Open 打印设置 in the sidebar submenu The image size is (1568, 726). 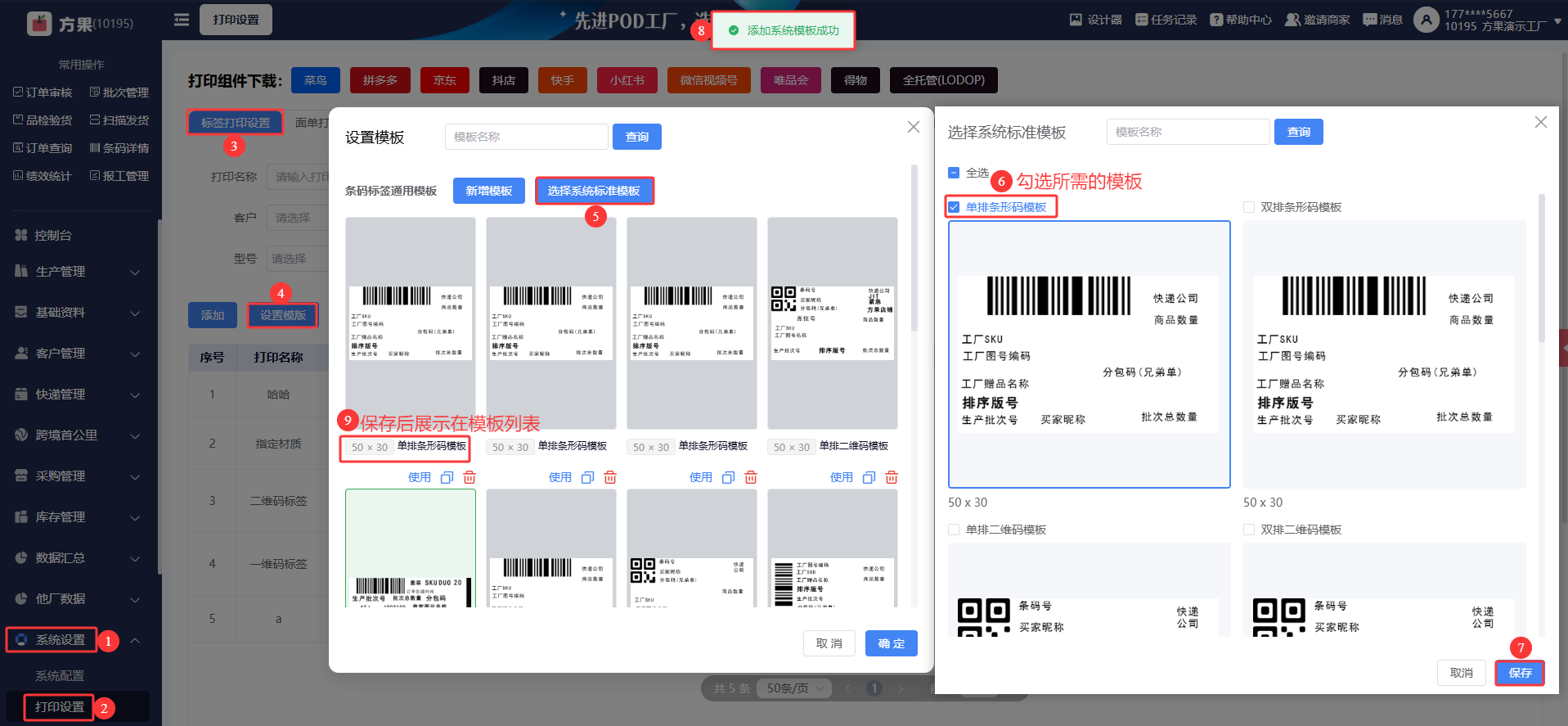click(x=60, y=707)
